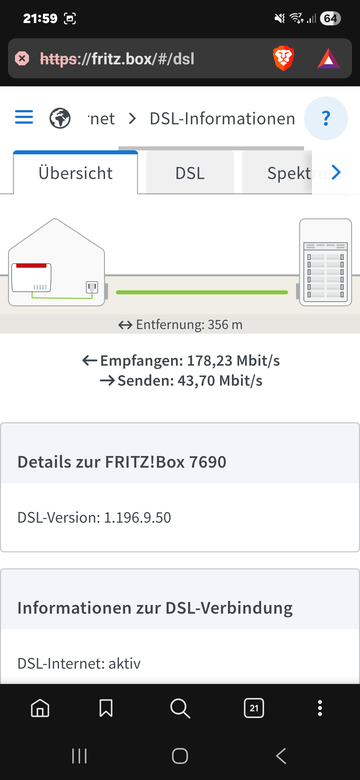Open Android recent apps button
This screenshot has width=360, height=780.
click(79, 756)
